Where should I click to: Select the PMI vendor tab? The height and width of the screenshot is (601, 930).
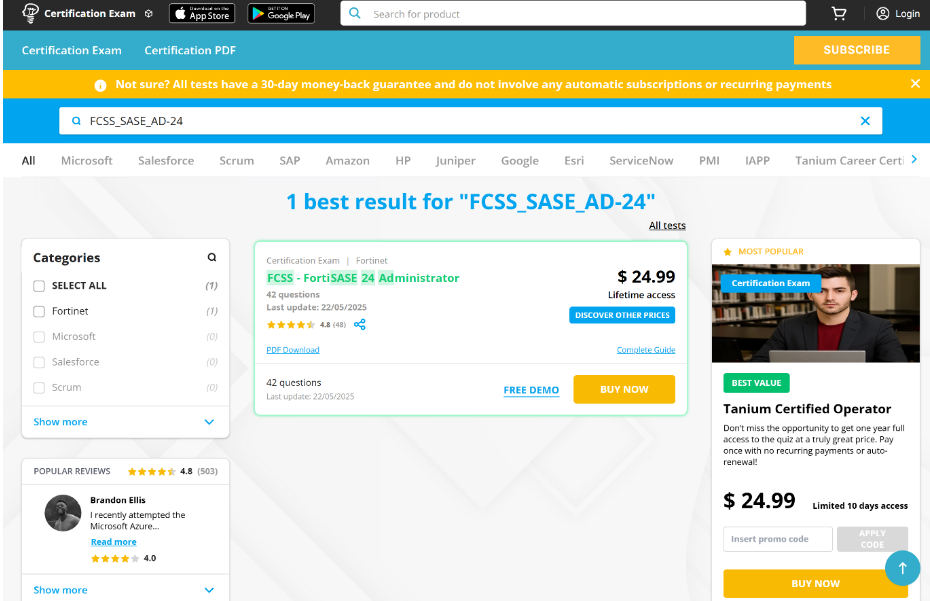(x=709, y=161)
